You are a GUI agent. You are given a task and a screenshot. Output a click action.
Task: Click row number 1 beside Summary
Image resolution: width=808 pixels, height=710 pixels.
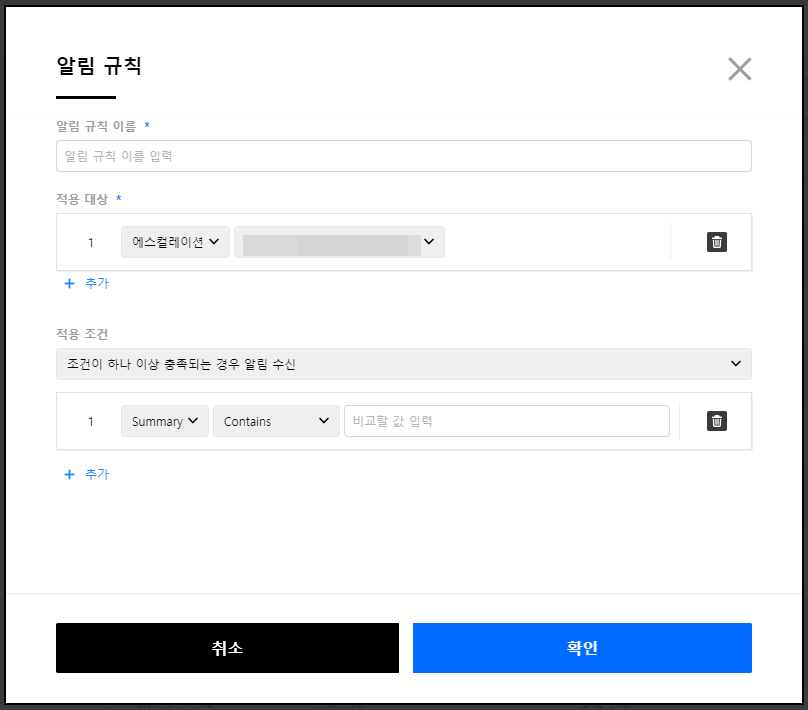pyautogui.click(x=90, y=421)
